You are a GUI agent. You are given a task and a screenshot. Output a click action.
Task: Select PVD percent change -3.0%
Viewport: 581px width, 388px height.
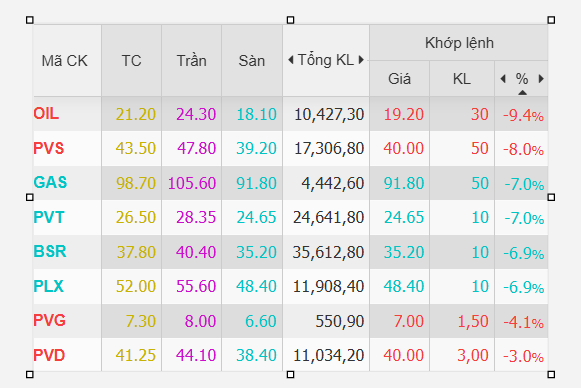524,357
